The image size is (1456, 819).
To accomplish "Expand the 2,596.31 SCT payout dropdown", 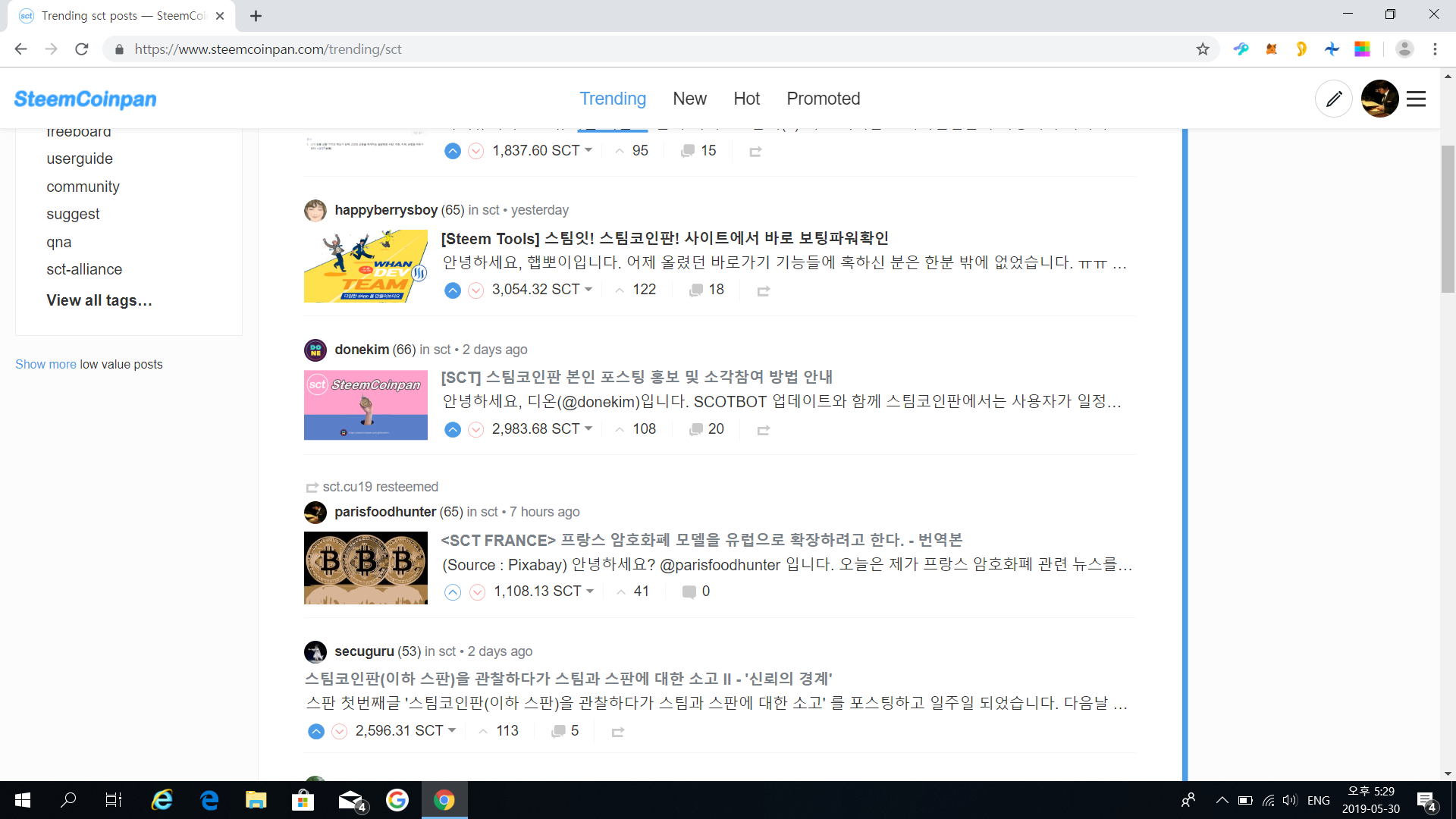I will coord(452,730).
